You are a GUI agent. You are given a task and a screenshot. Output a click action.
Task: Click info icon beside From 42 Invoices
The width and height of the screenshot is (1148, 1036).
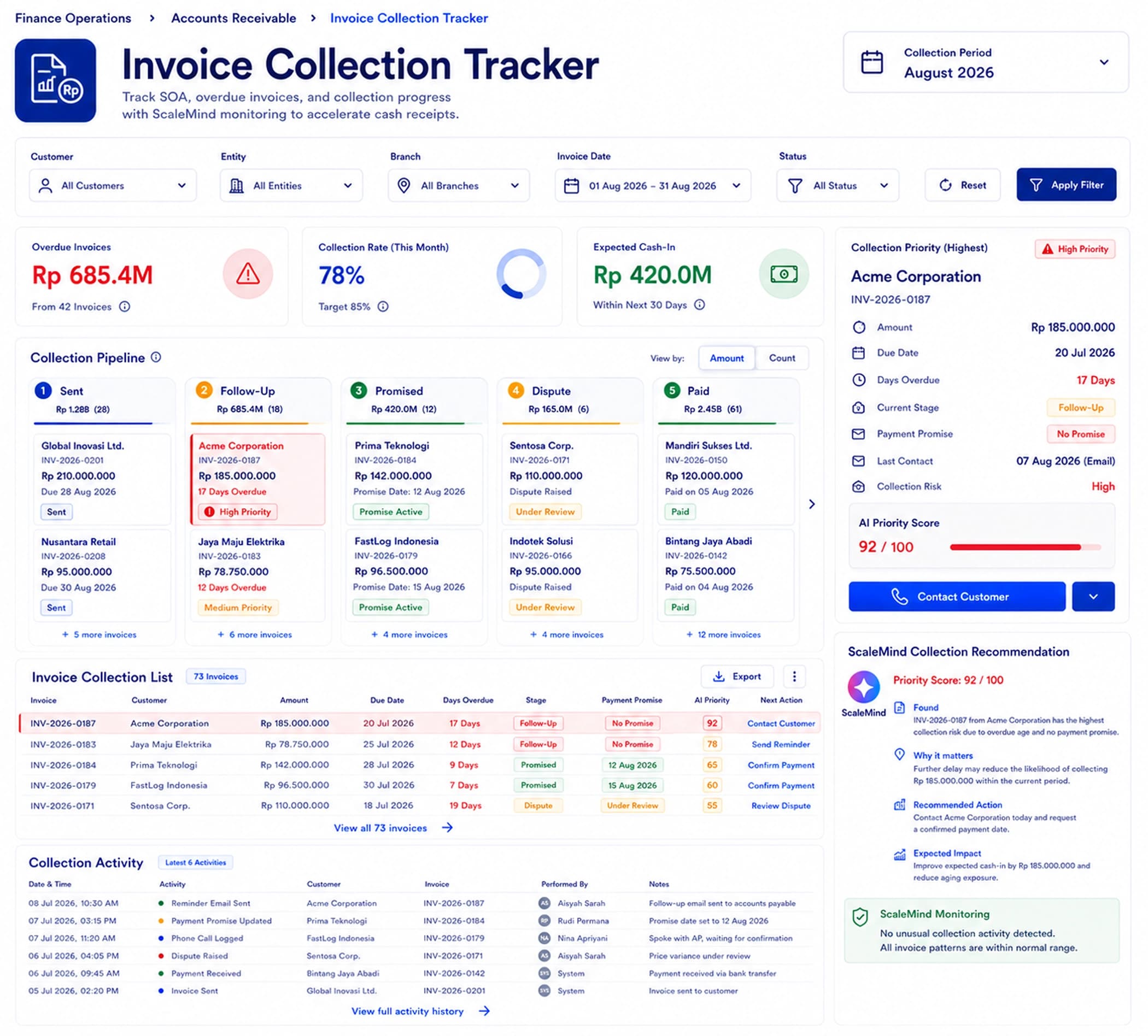pyautogui.click(x=125, y=307)
